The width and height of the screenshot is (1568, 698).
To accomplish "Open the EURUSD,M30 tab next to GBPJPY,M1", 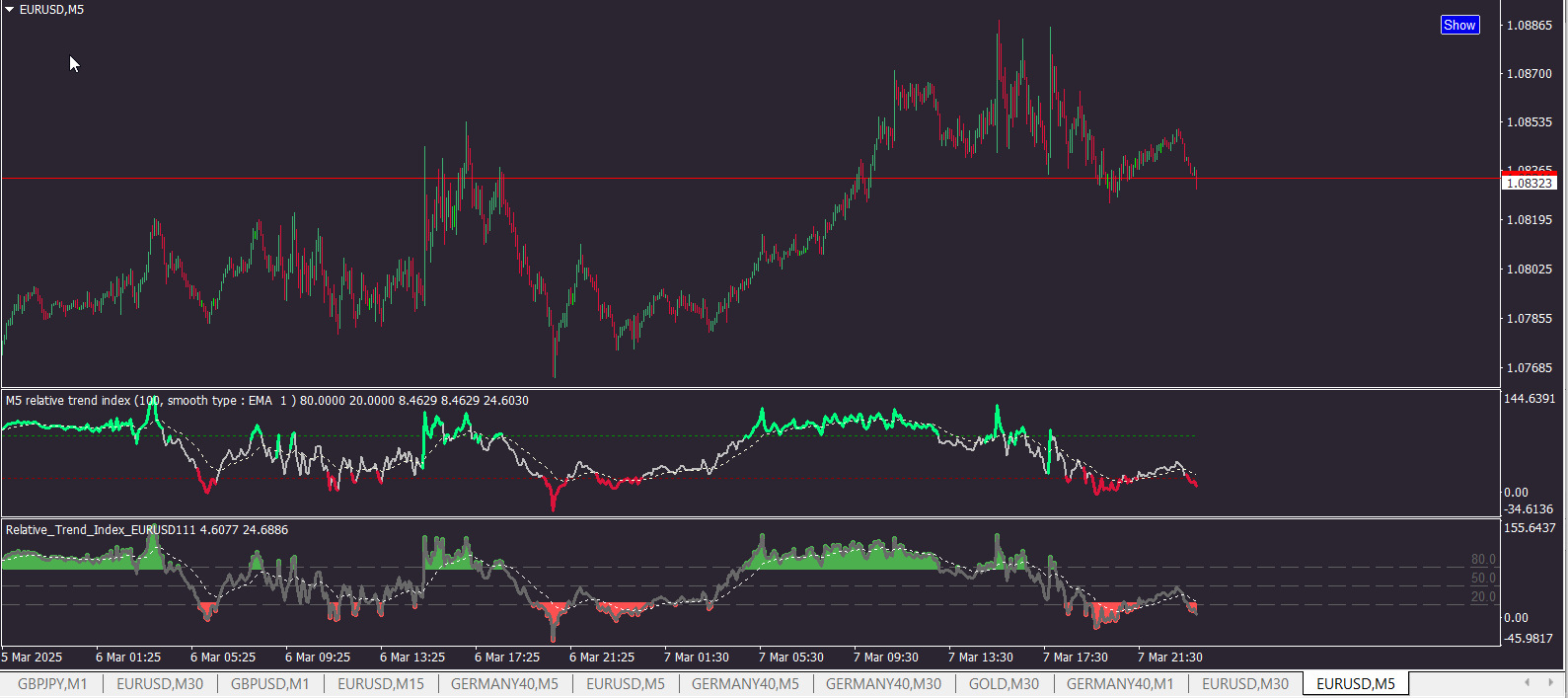I will (x=160, y=683).
